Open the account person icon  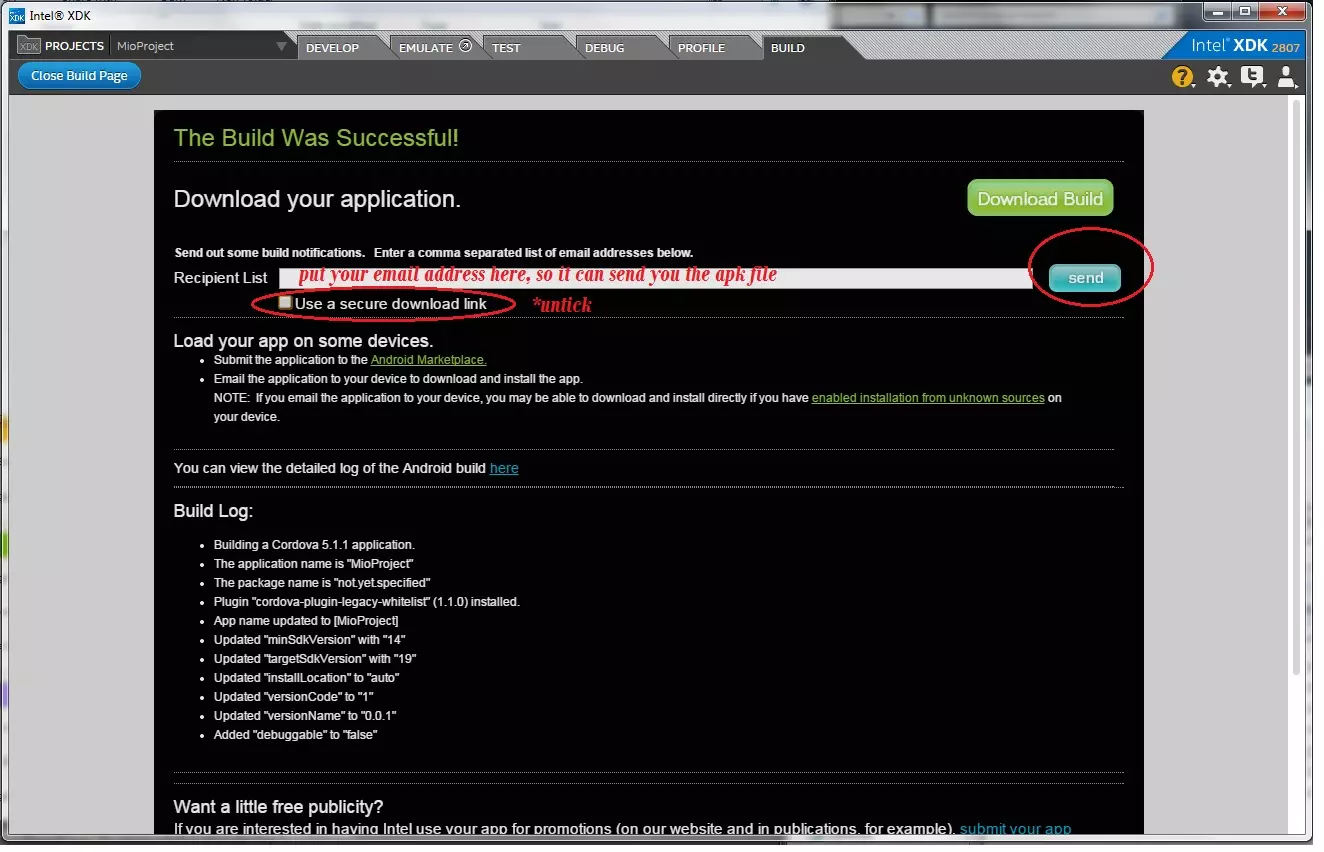1287,77
